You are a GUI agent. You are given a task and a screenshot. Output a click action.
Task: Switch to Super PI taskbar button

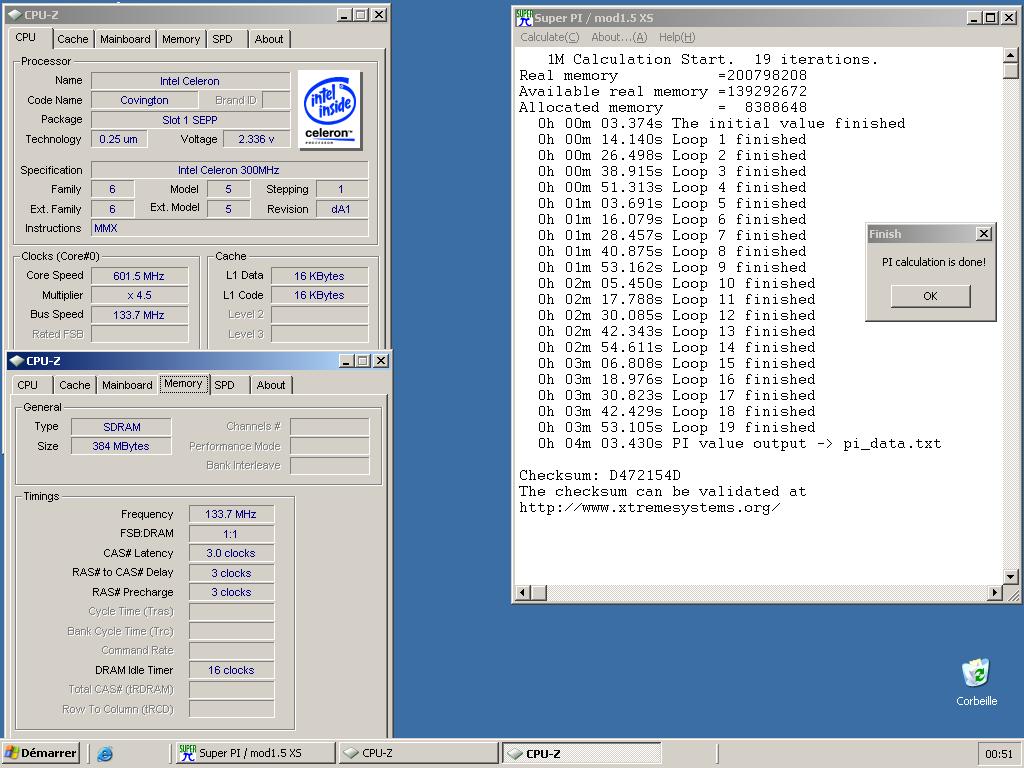pyautogui.click(x=255, y=753)
